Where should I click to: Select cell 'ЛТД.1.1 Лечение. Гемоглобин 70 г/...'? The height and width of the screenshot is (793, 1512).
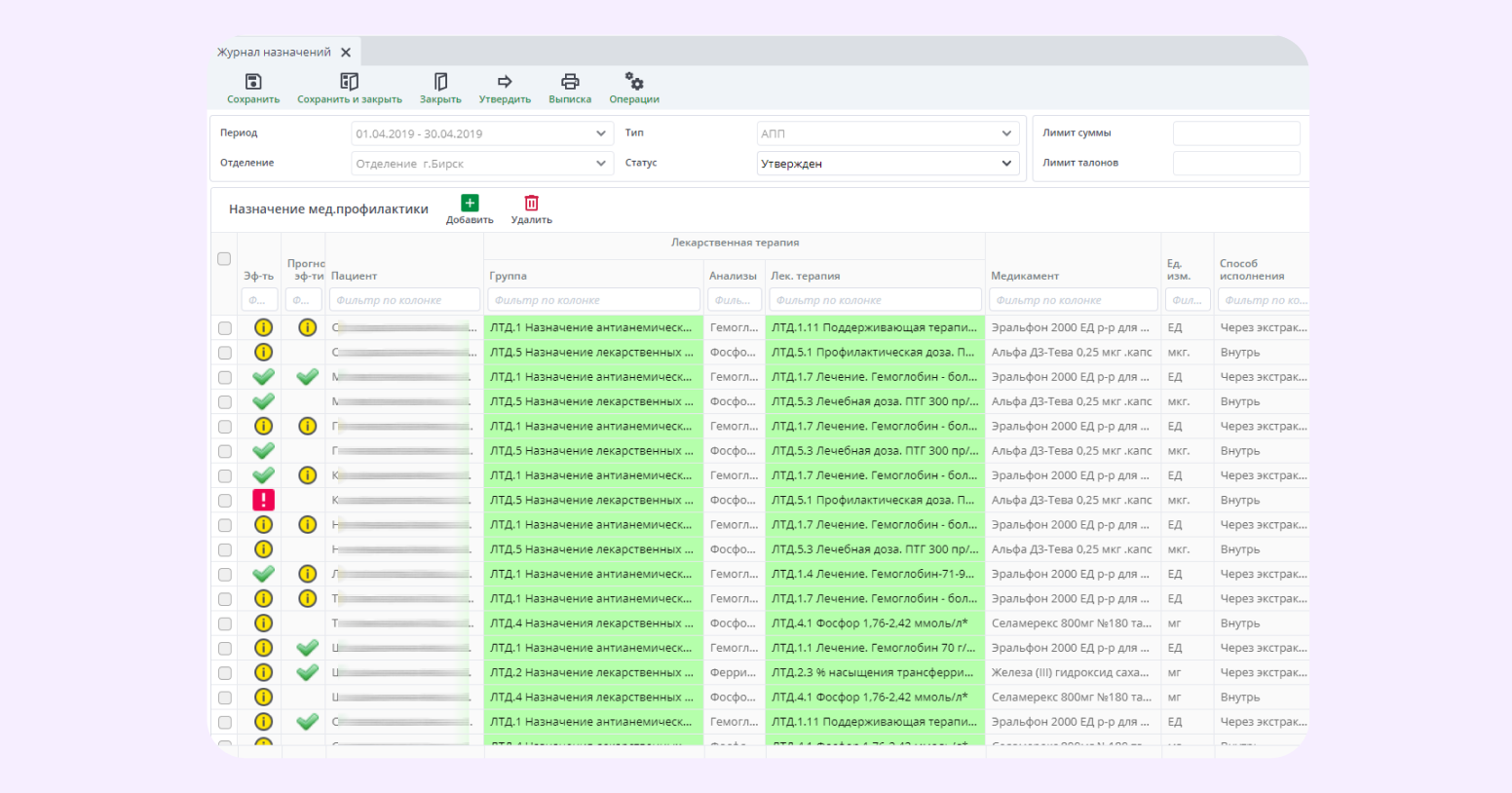(x=875, y=649)
